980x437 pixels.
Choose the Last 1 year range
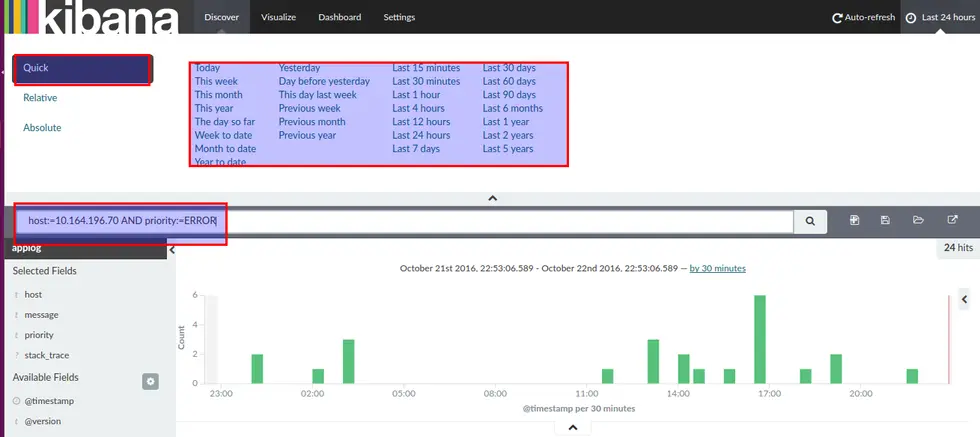click(506, 122)
